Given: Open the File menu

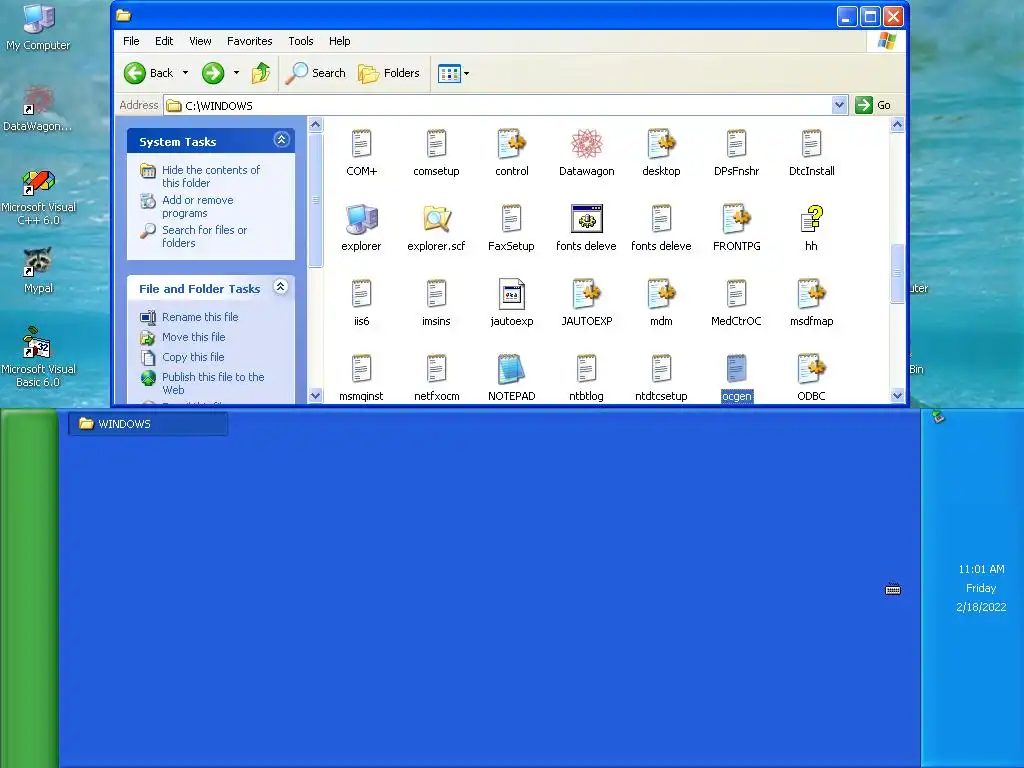Looking at the screenshot, I should 131,41.
